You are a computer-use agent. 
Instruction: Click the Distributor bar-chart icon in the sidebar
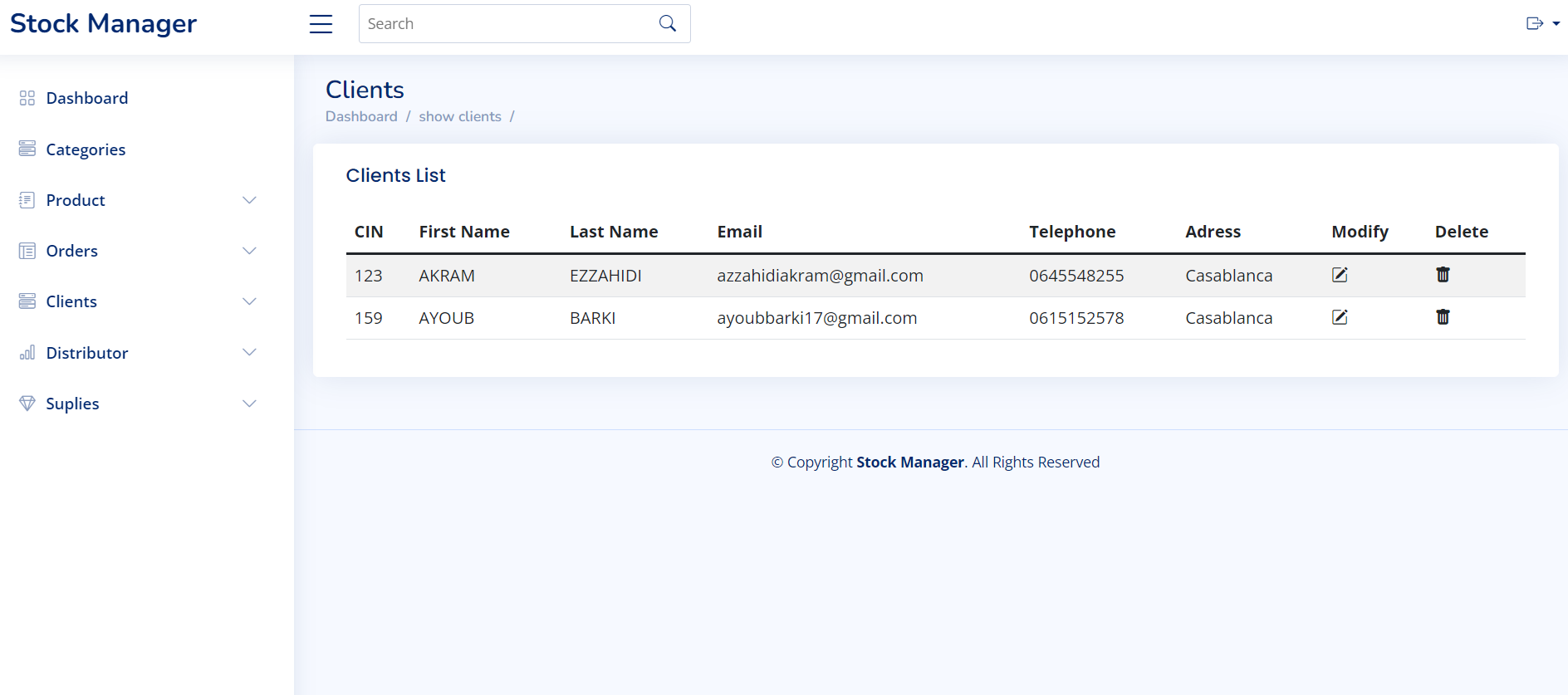[27, 353]
